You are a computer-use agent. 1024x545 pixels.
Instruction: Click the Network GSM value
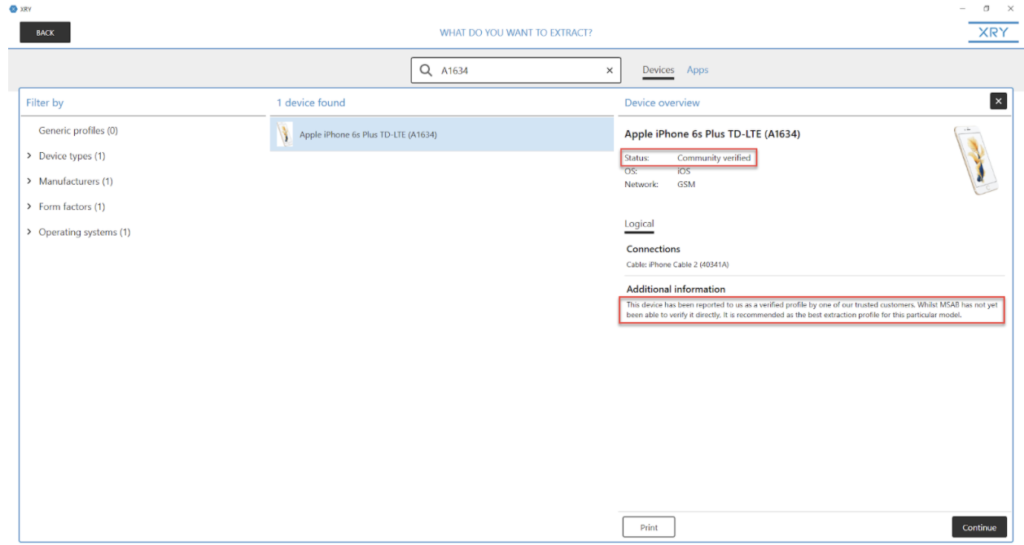click(x=686, y=185)
